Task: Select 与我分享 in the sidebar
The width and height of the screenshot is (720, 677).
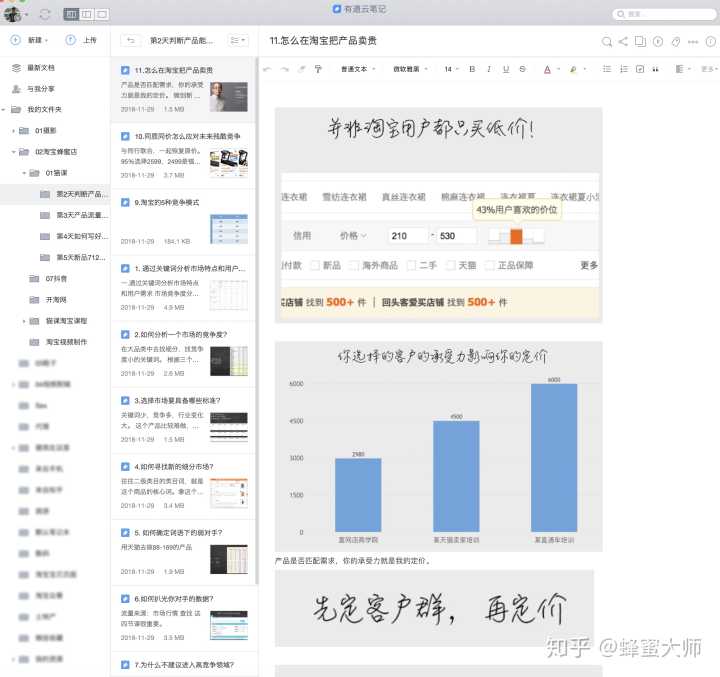Action: [x=40, y=88]
